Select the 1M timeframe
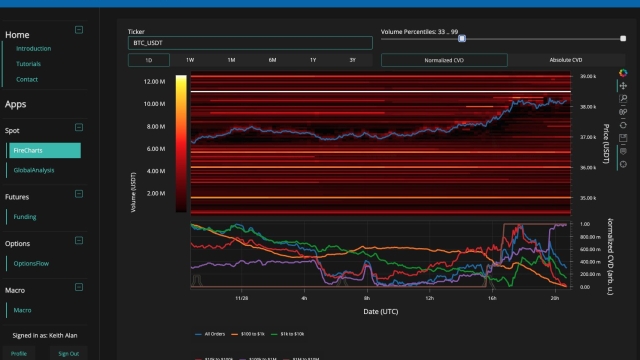Viewport: 640px width, 360px height. pos(231,60)
